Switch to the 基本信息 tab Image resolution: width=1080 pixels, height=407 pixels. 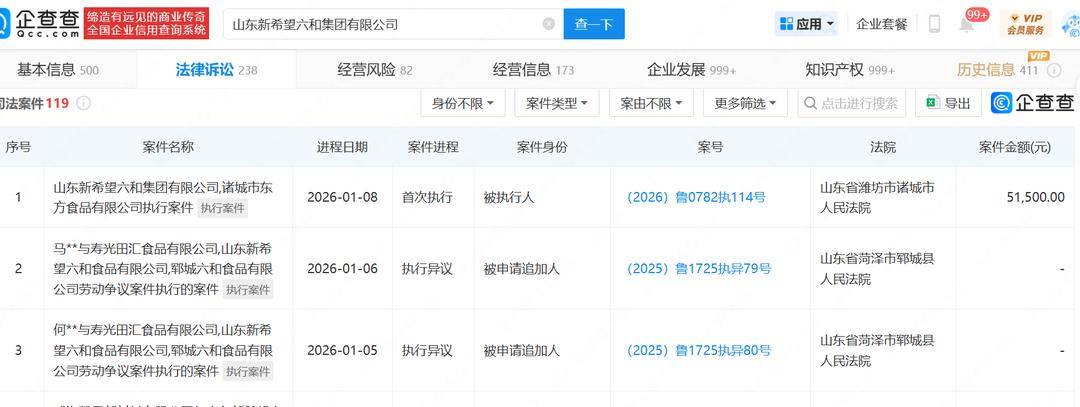57,70
